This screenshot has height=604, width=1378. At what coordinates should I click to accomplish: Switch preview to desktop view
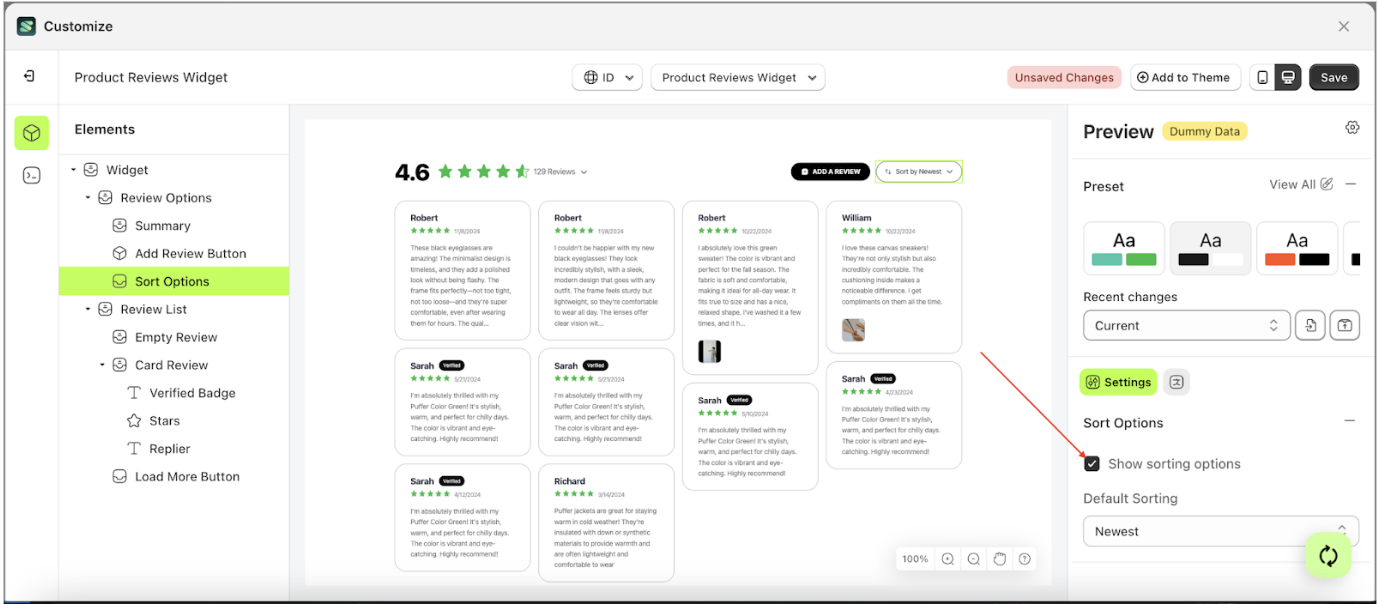[1287, 77]
